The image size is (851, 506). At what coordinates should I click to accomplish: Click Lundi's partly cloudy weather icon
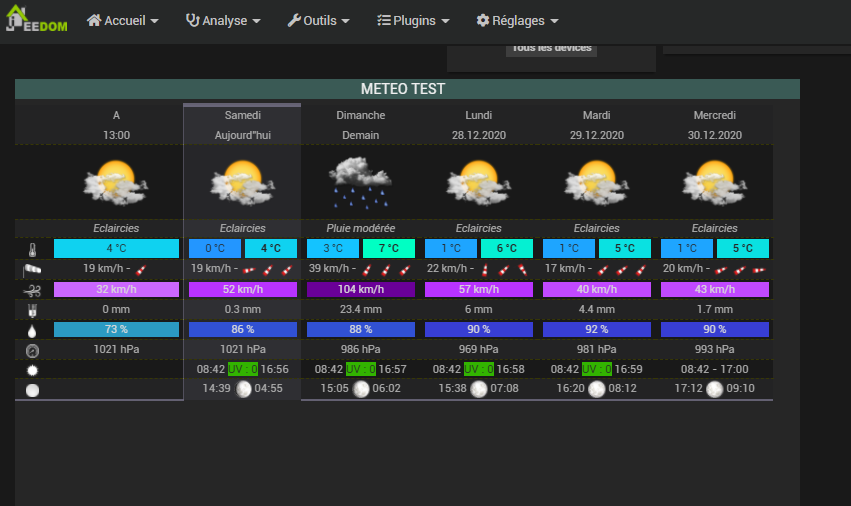pos(479,182)
